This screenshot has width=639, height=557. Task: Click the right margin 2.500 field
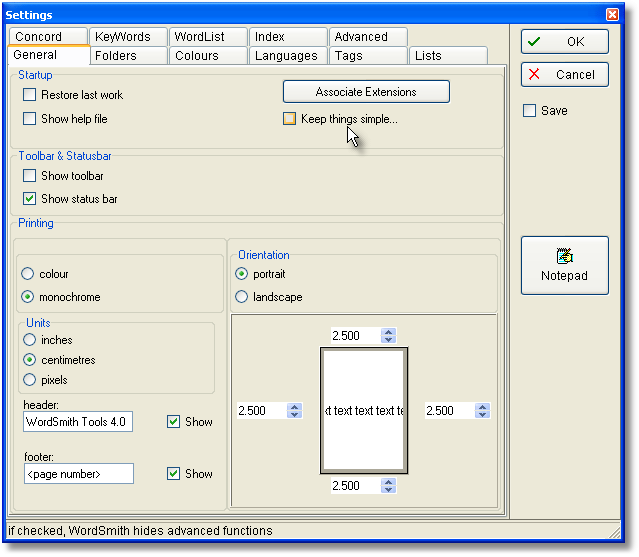[x=450, y=410]
